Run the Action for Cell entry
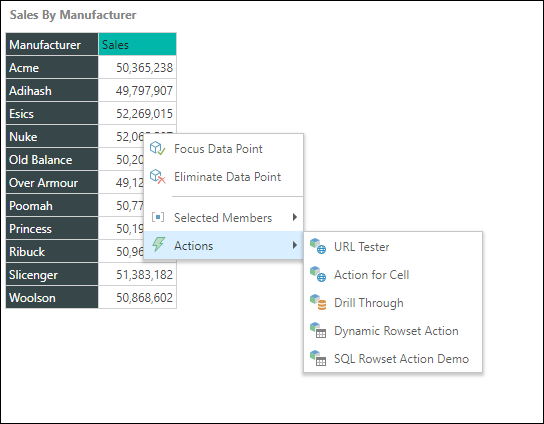The width and height of the screenshot is (544, 424). pos(393,275)
